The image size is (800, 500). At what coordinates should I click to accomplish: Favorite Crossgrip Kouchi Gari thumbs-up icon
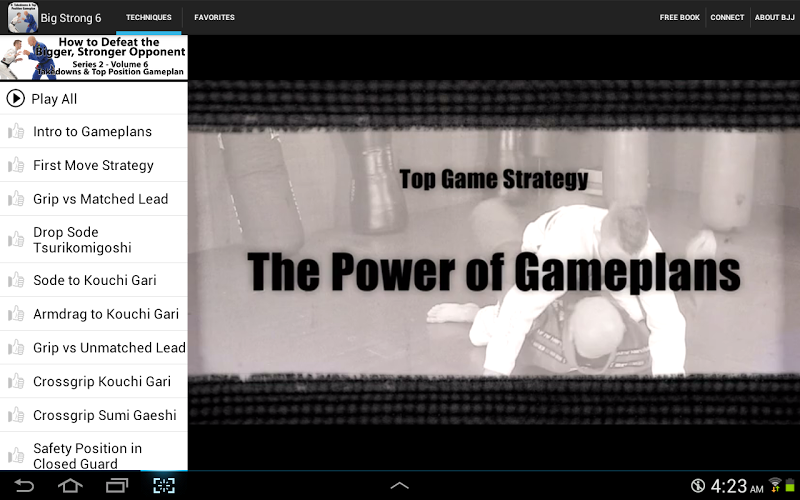pos(16,382)
